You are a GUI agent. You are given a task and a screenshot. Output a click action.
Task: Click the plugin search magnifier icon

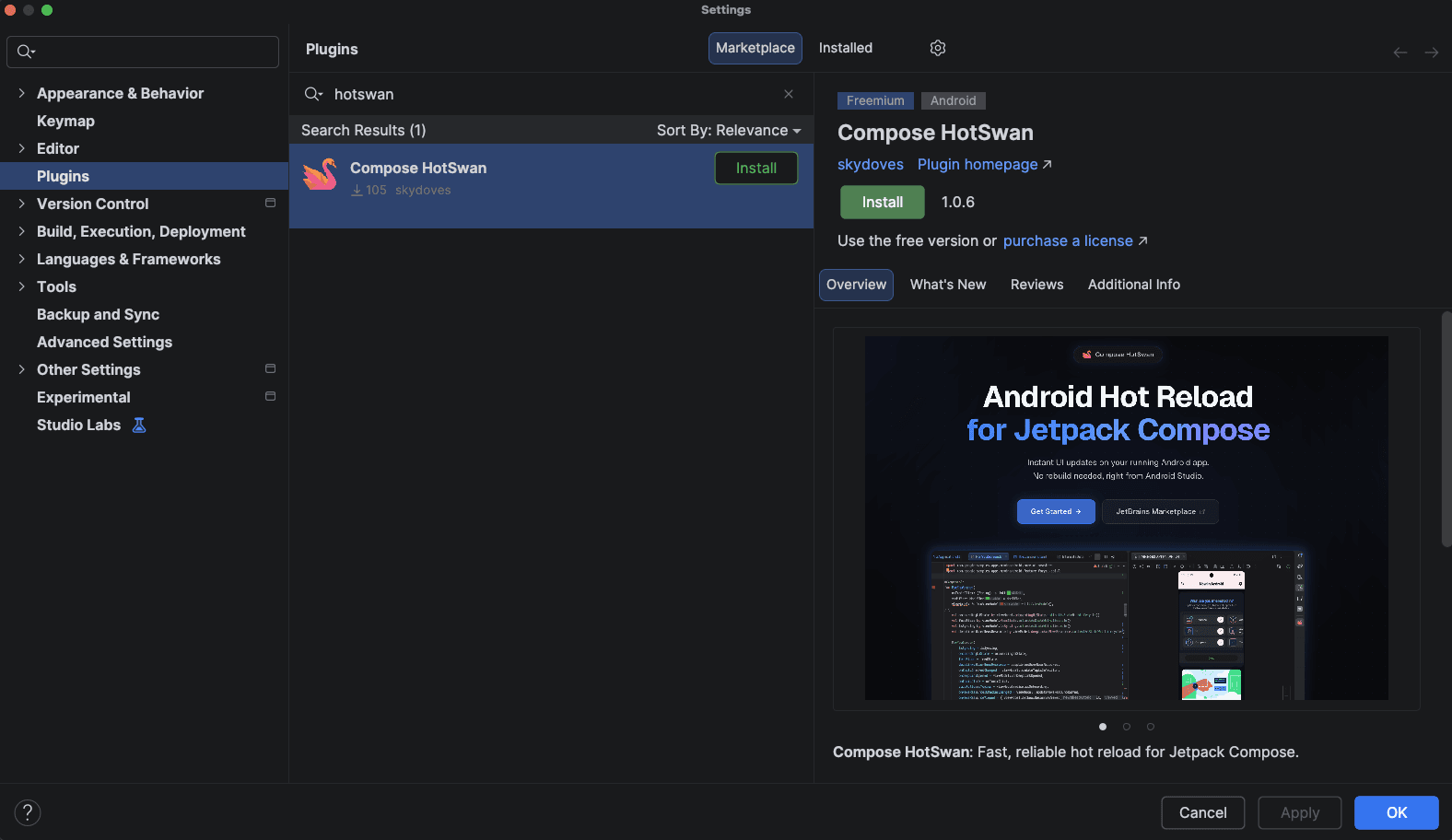pos(313,94)
